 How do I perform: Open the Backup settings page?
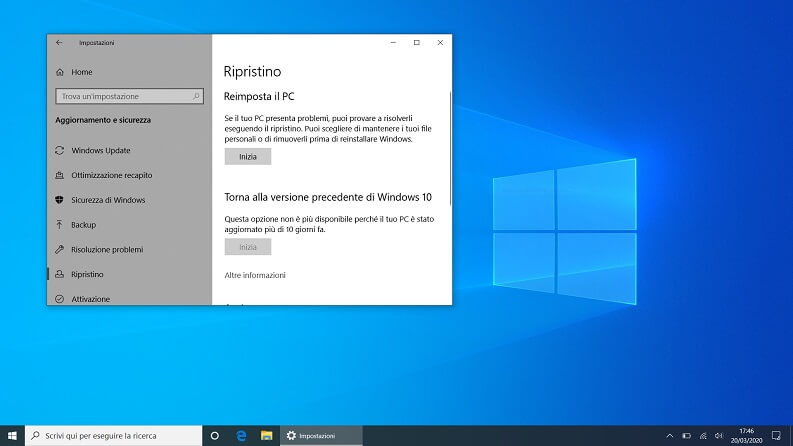tap(83, 225)
